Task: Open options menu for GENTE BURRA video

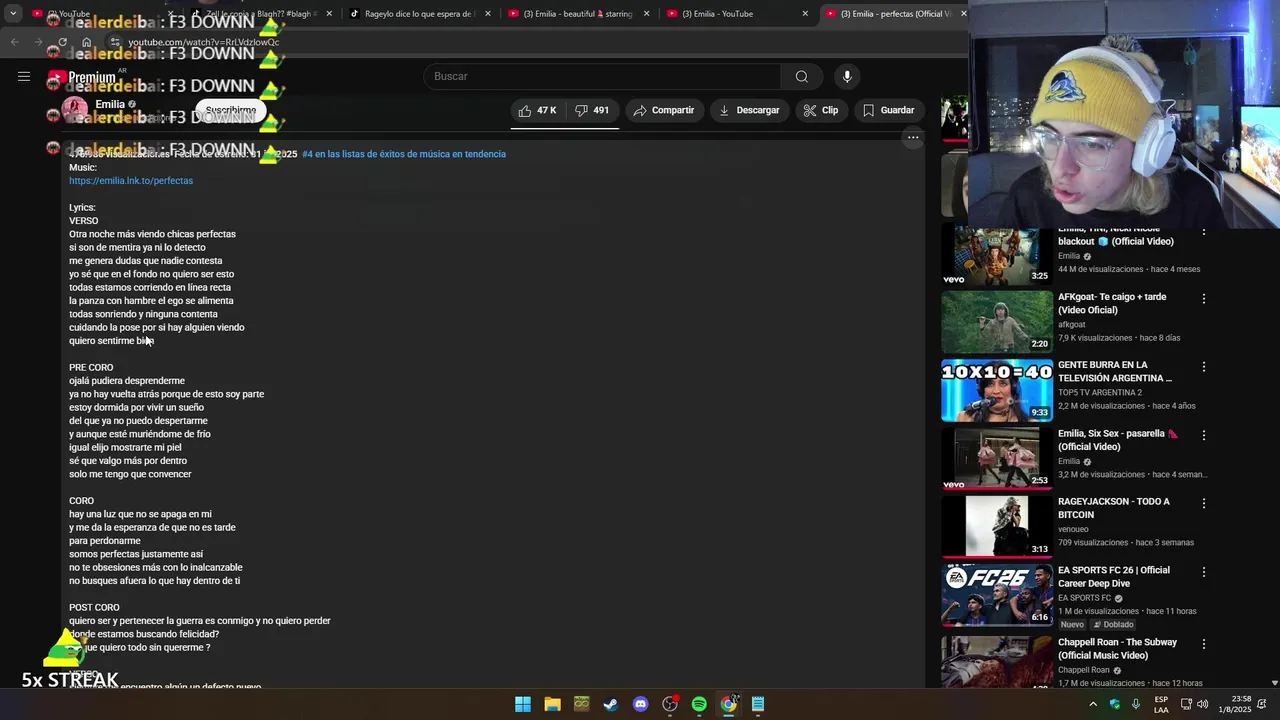Action: point(1204,367)
